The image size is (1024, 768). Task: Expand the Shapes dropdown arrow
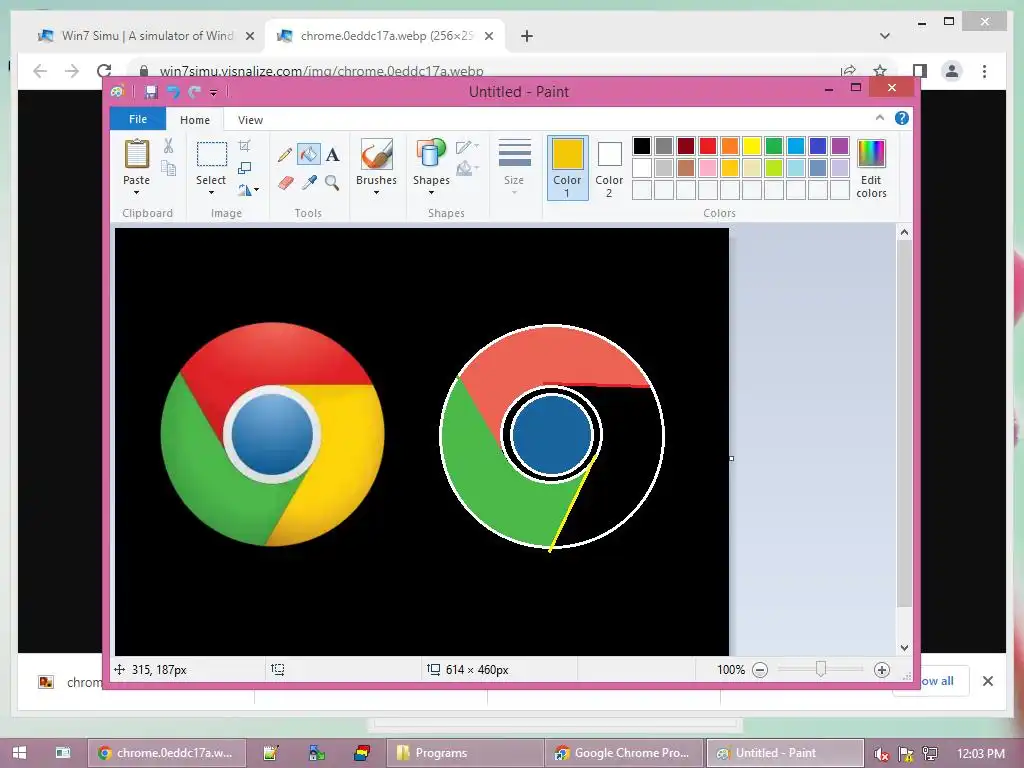[431, 193]
